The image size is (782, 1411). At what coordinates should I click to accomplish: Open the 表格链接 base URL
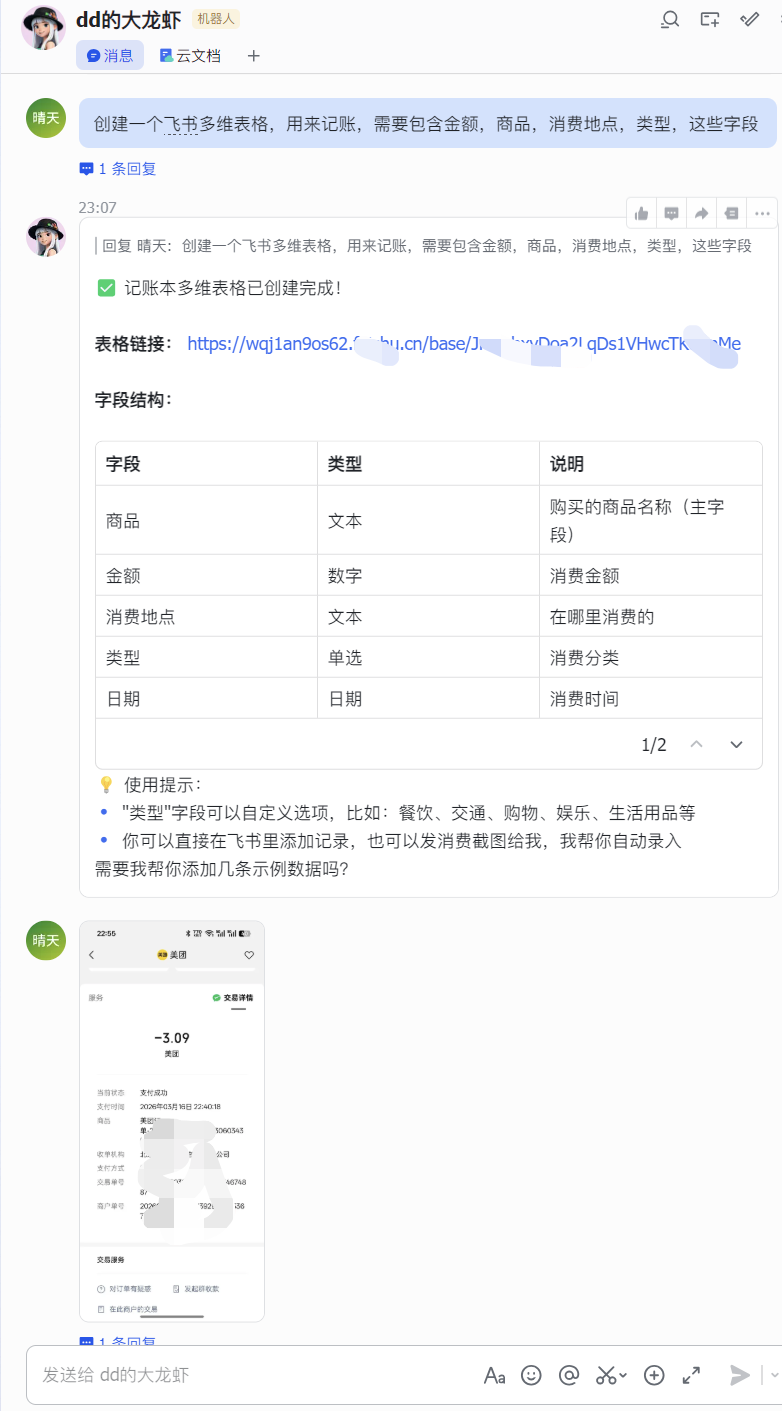464,343
